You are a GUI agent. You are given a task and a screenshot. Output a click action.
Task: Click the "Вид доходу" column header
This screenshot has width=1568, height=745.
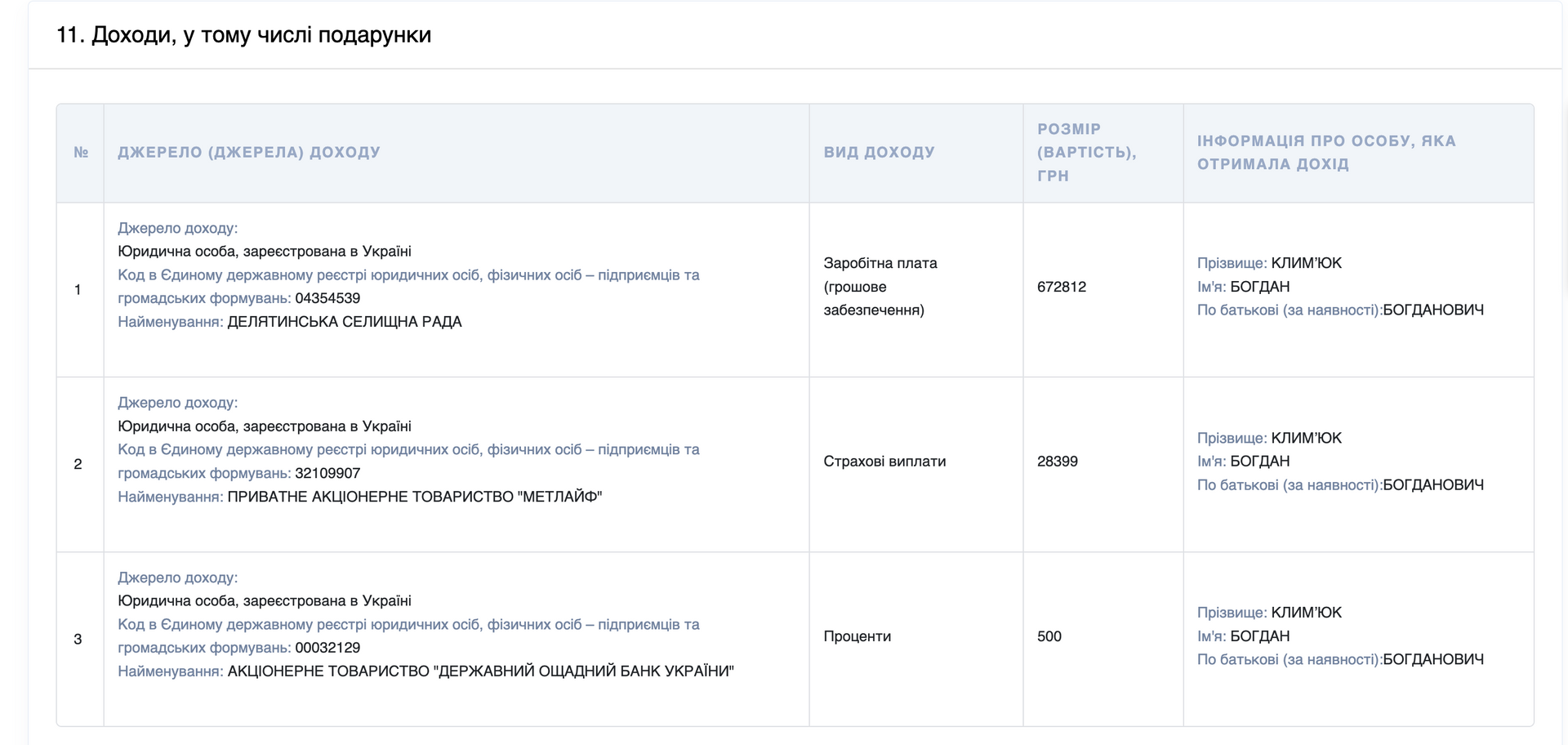coord(879,153)
